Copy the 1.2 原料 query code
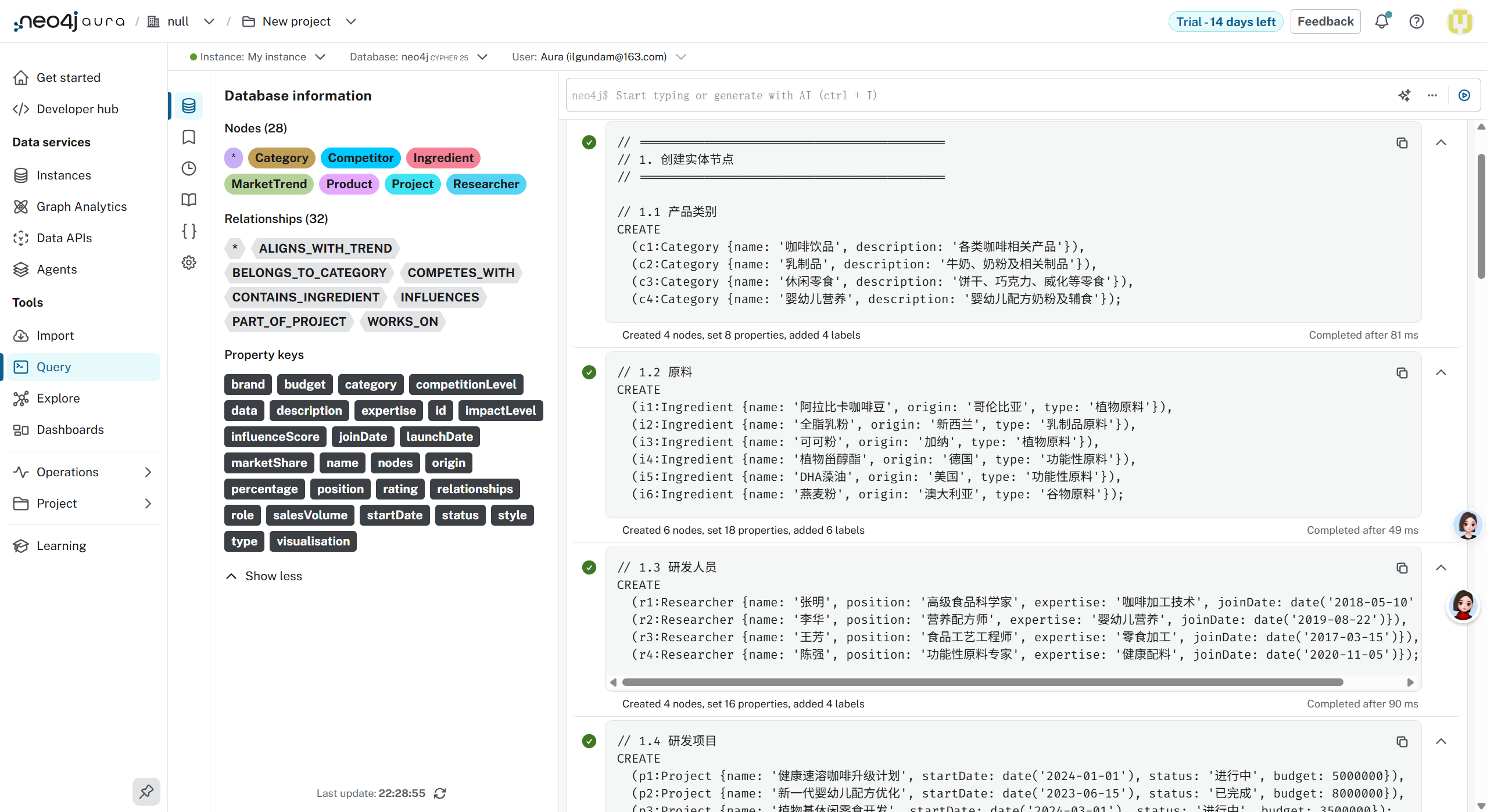The width and height of the screenshot is (1487, 812). pos(1402,373)
